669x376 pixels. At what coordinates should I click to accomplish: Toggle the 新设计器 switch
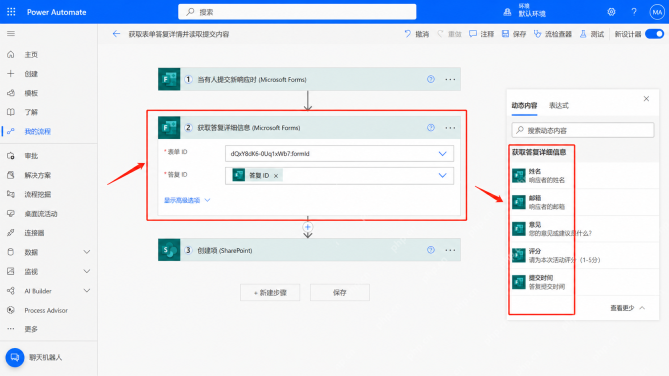tap(654, 34)
